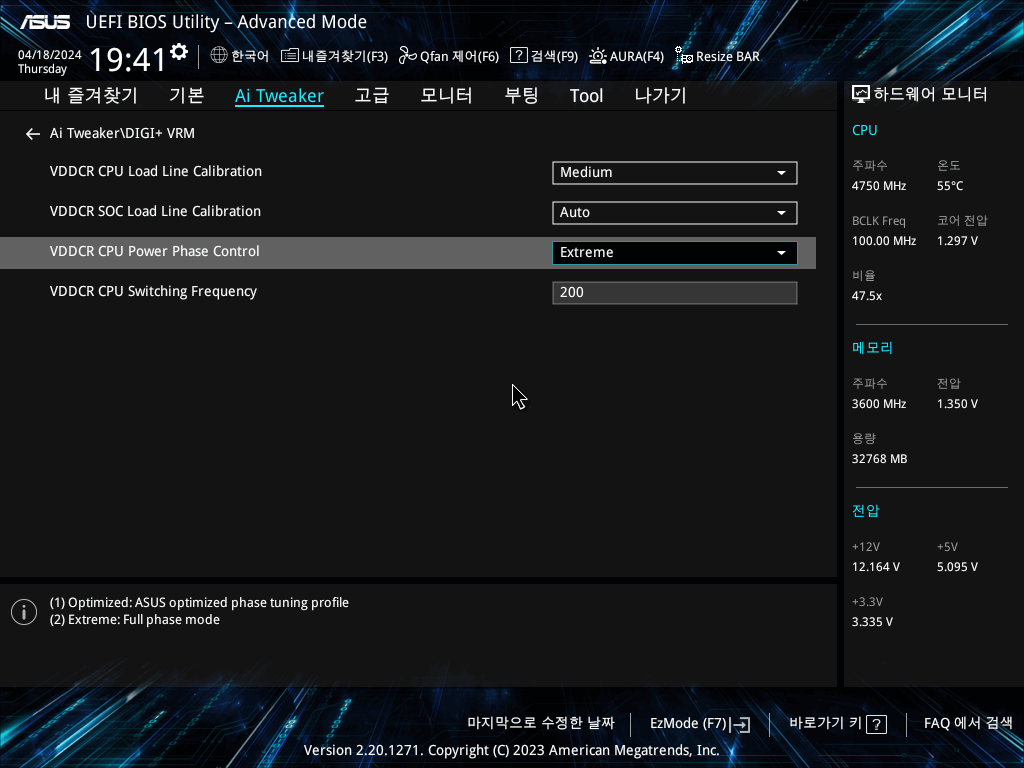Click the hardware monitor icon
Image resolution: width=1024 pixels, height=768 pixels.
861,95
